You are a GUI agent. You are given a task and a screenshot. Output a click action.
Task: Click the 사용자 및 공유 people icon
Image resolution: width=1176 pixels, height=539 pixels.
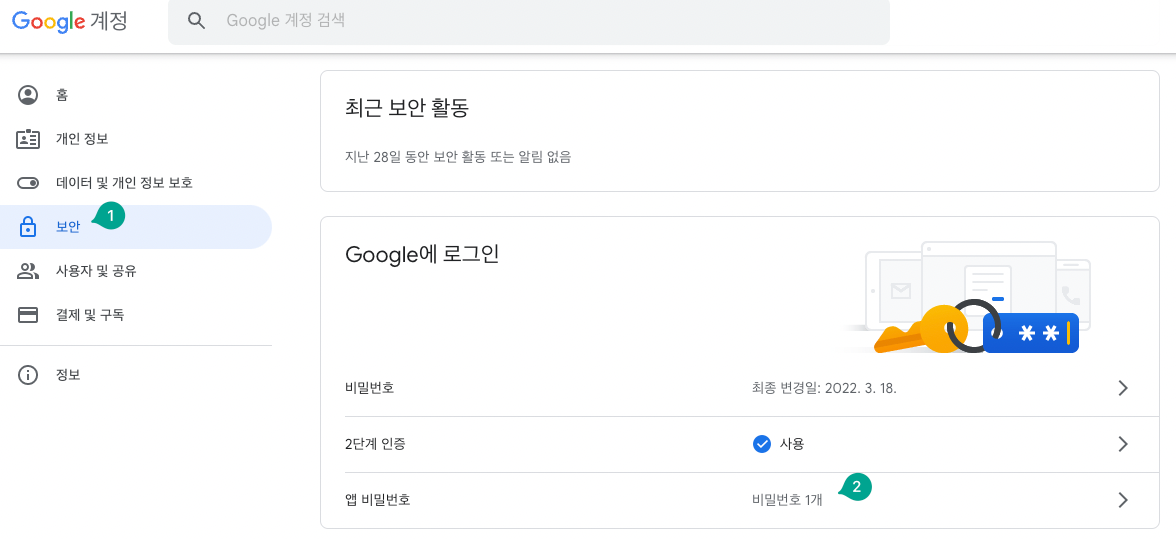point(28,271)
